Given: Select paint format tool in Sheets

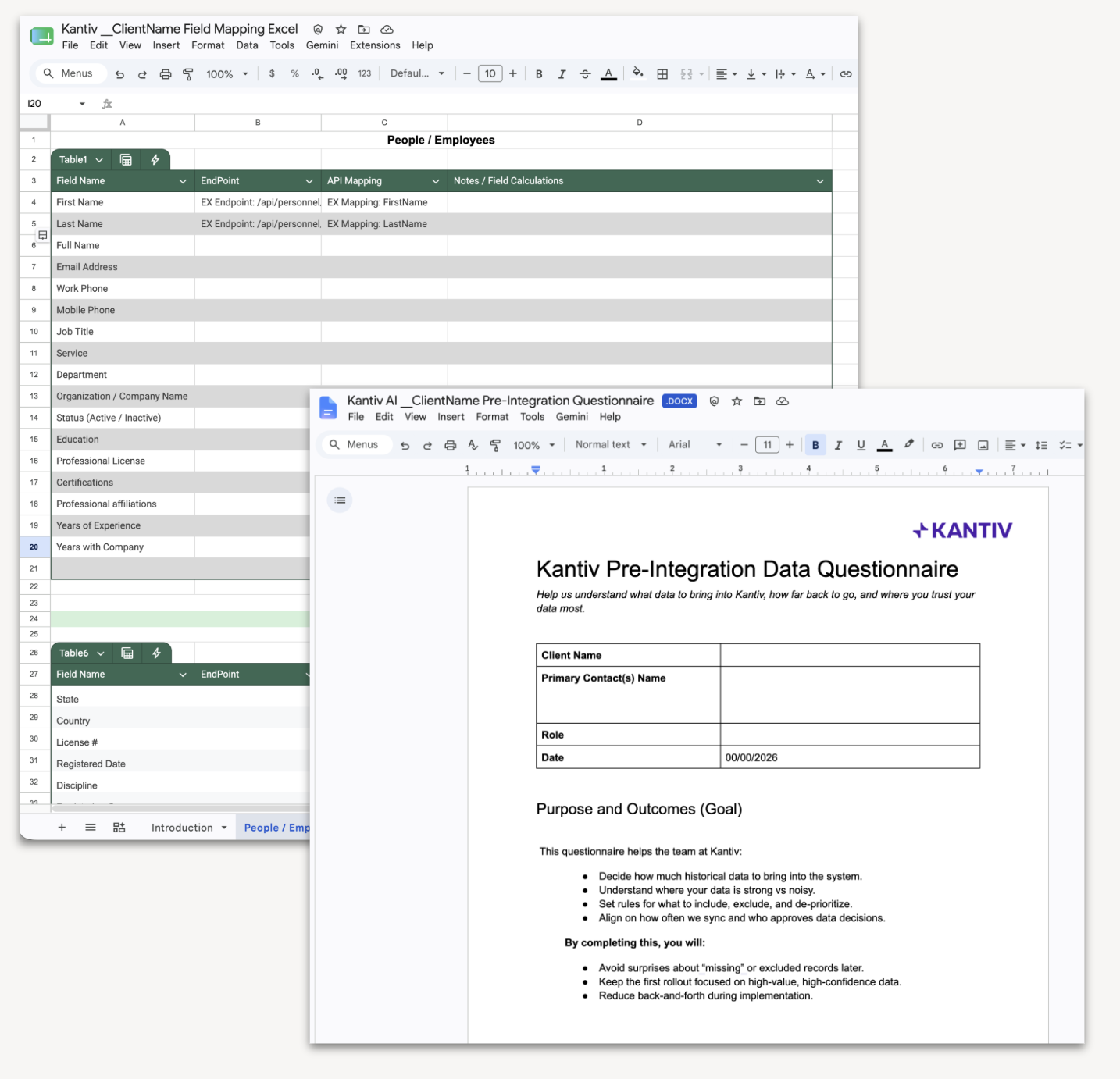Looking at the screenshot, I should tap(188, 74).
